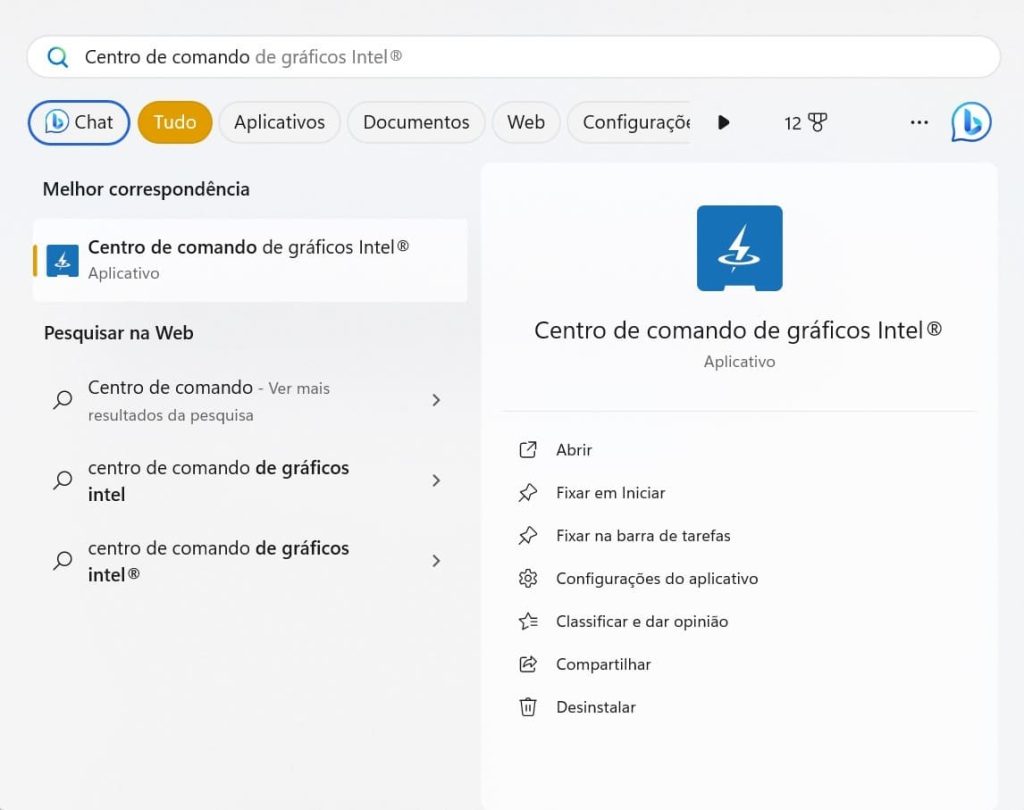Viewport: 1024px width, 810px height.
Task: Open Configurações do aplicativo
Action: tap(657, 579)
